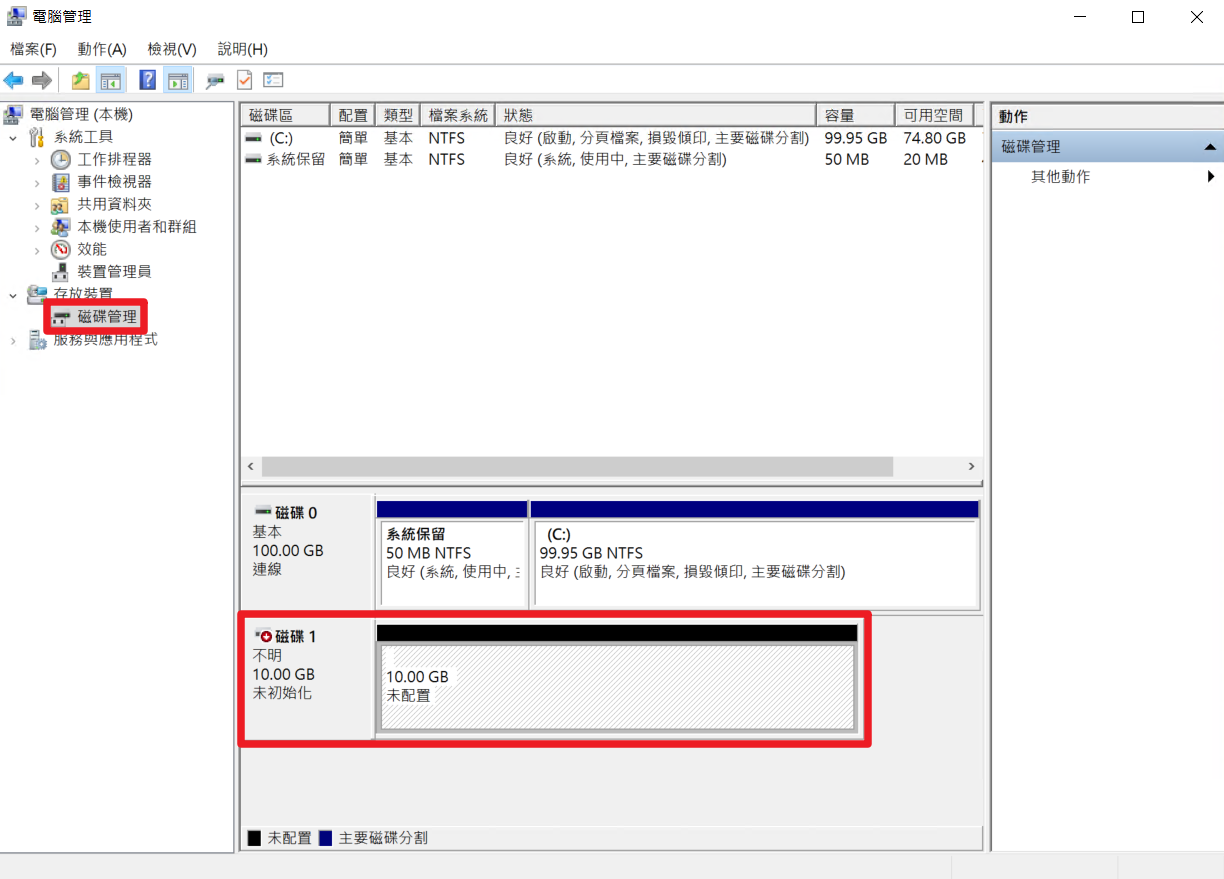
Task: Open 其他動作 submenu in actions pane
Action: click(1107, 177)
